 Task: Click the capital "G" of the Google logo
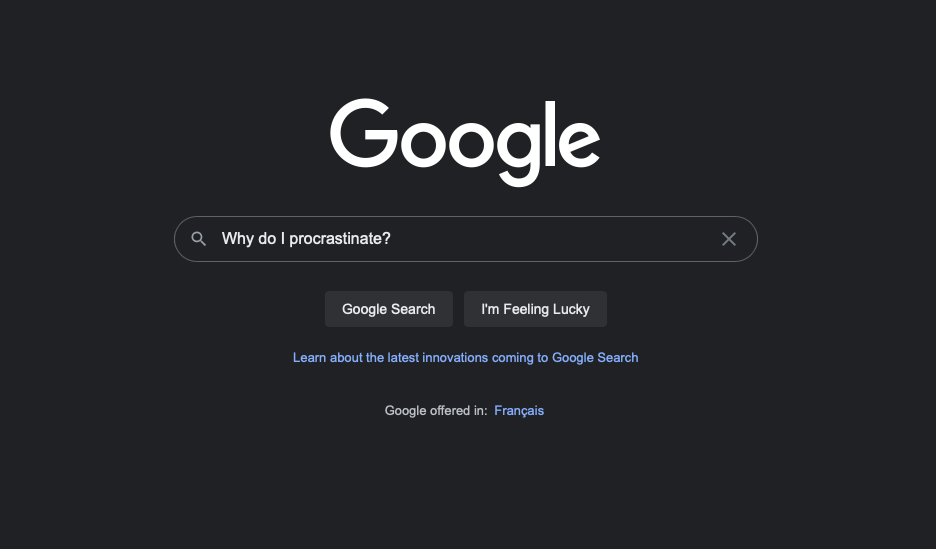tap(364, 133)
